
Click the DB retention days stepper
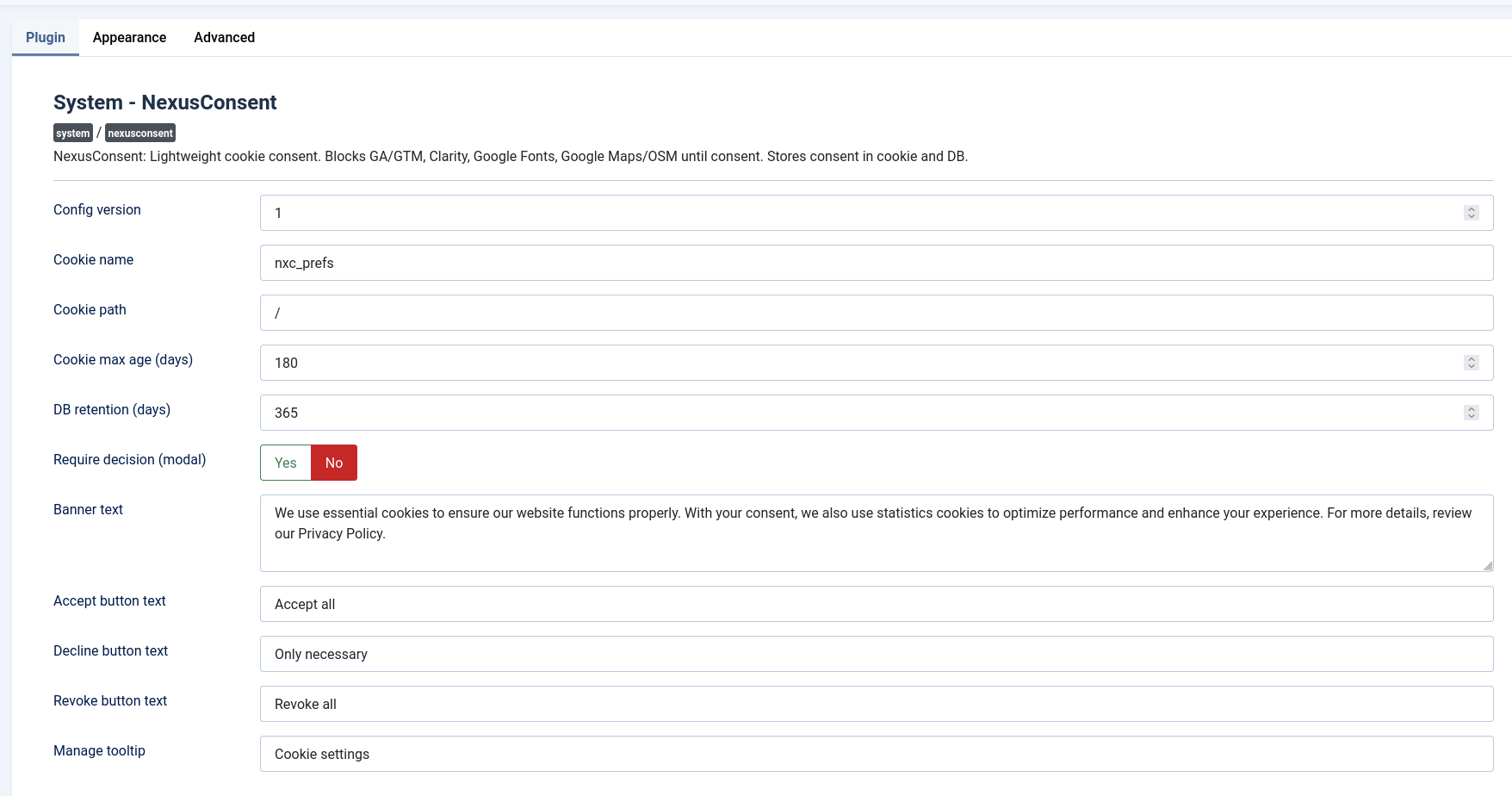click(x=1471, y=413)
